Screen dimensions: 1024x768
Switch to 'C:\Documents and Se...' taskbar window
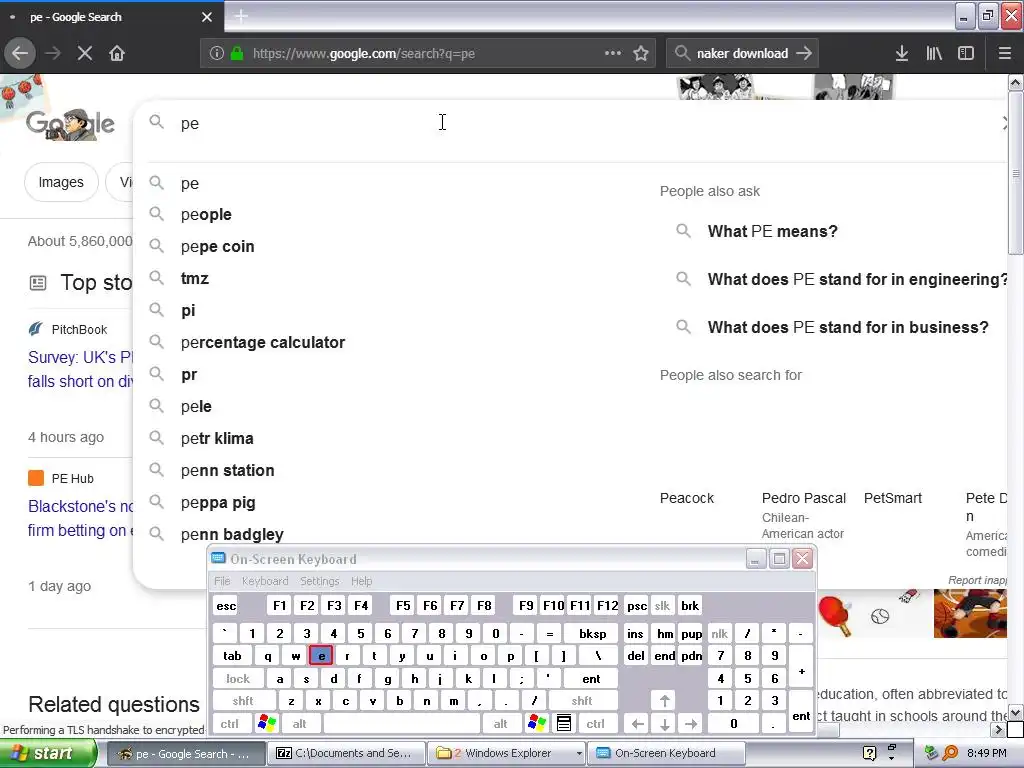click(346, 753)
